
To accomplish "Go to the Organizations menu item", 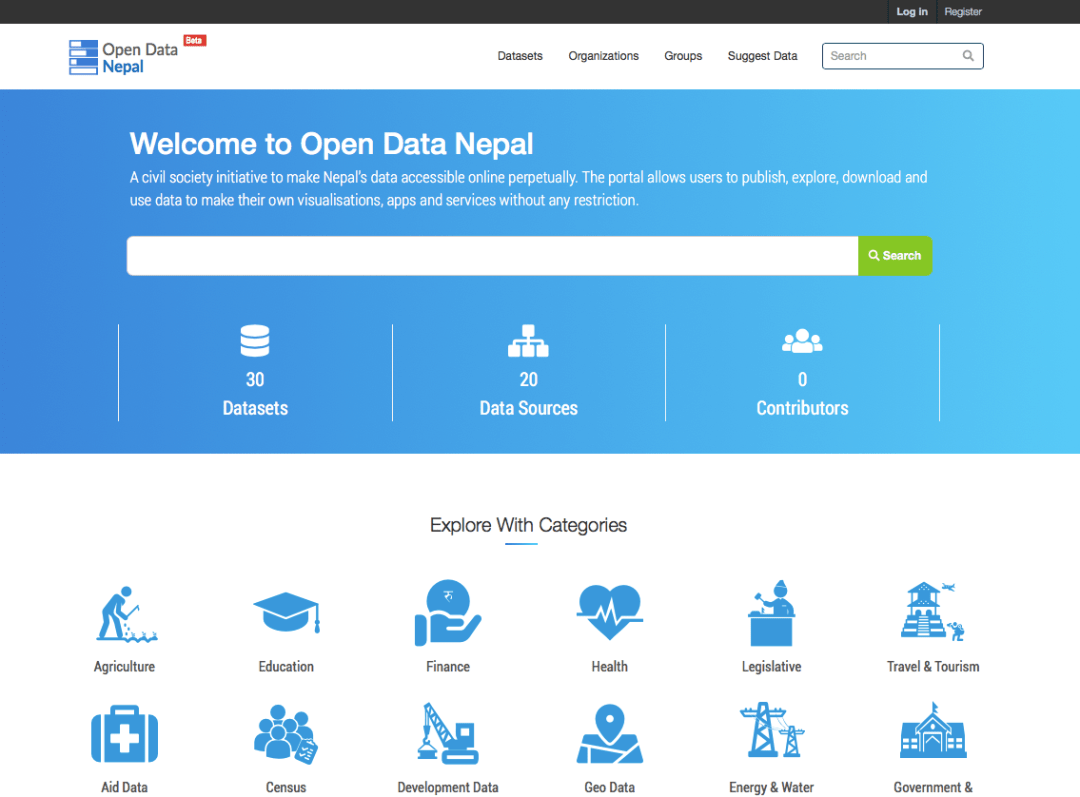I will [x=603, y=56].
